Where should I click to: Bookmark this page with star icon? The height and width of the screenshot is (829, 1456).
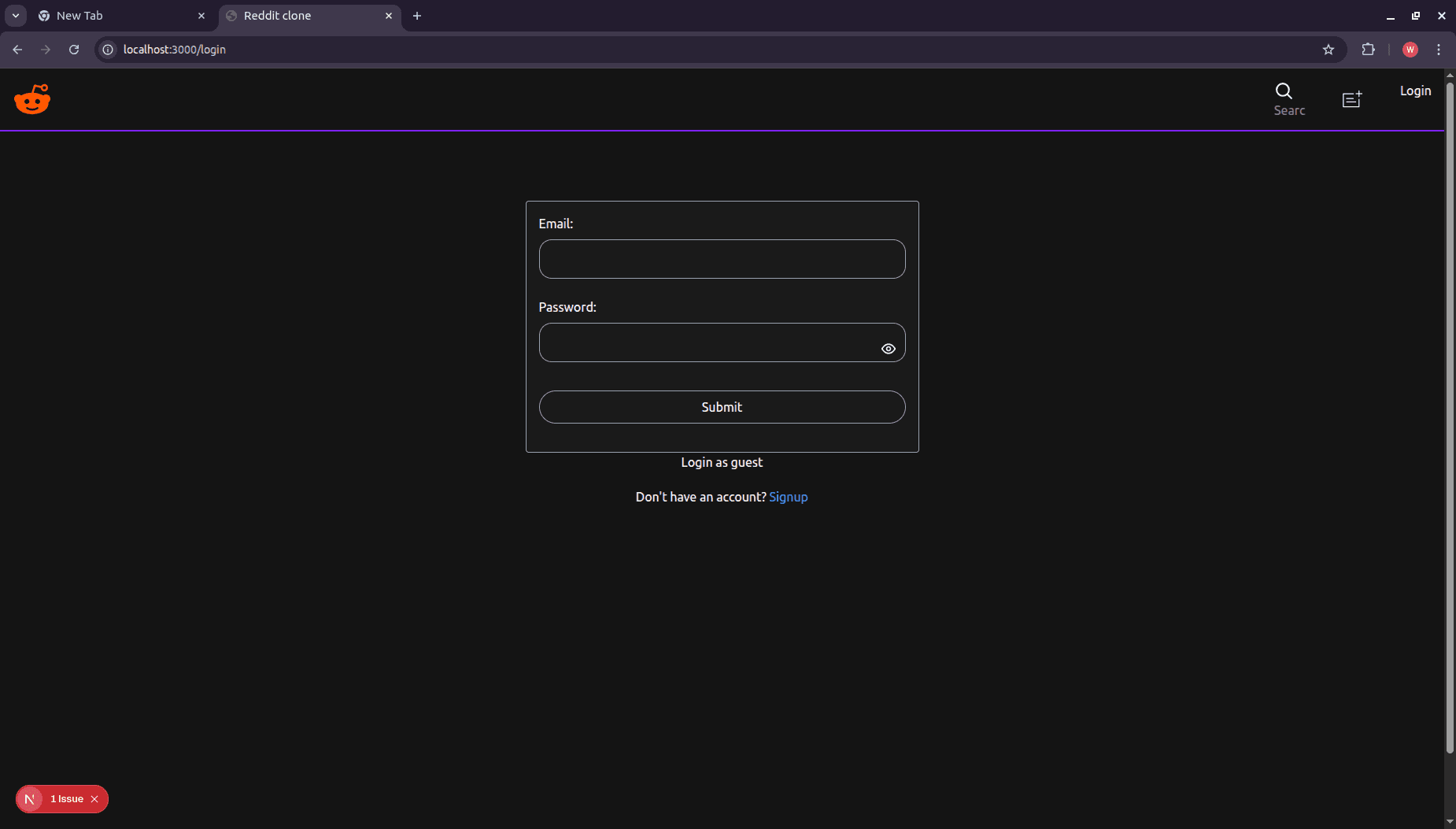tap(1329, 50)
